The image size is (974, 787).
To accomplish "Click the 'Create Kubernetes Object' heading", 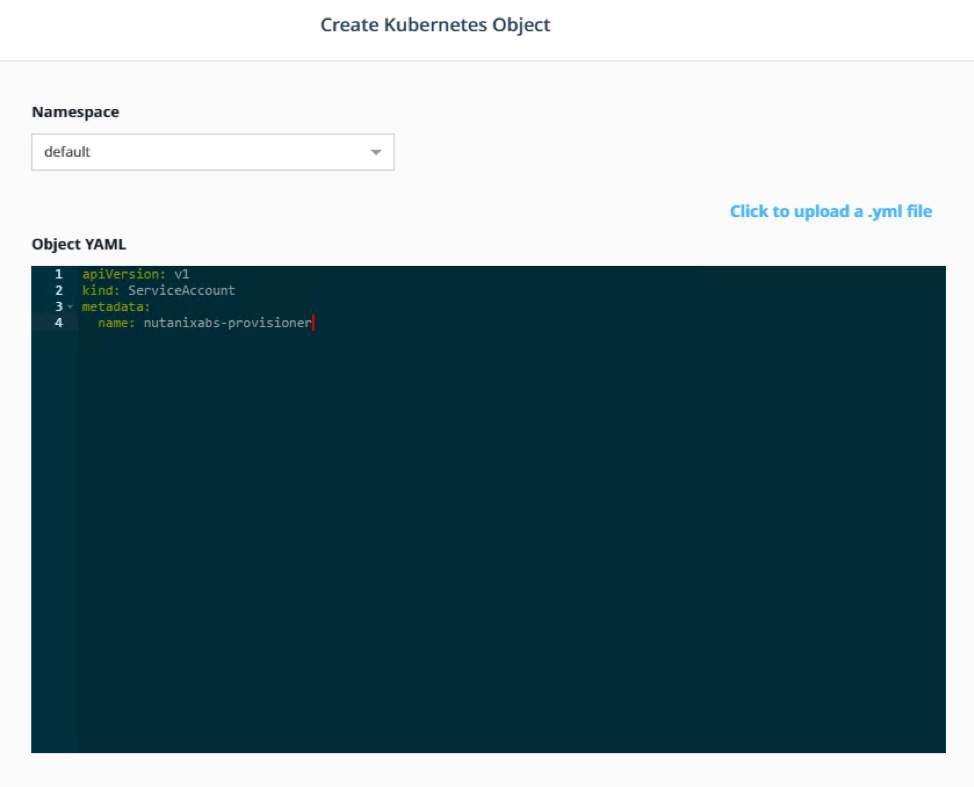I will [x=435, y=25].
